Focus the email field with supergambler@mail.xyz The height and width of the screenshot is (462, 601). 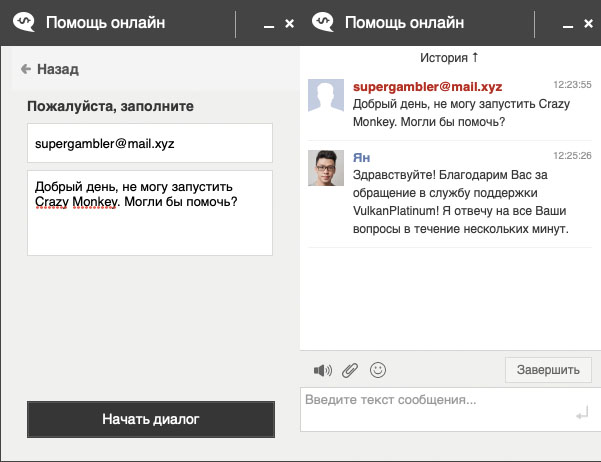pyautogui.click(x=150, y=143)
